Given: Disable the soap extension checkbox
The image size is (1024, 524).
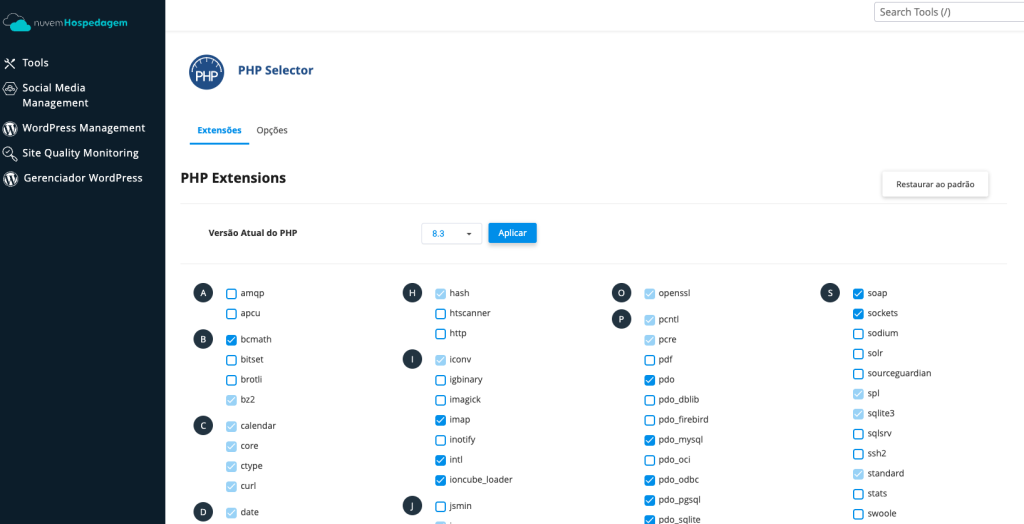Looking at the screenshot, I should (858, 294).
